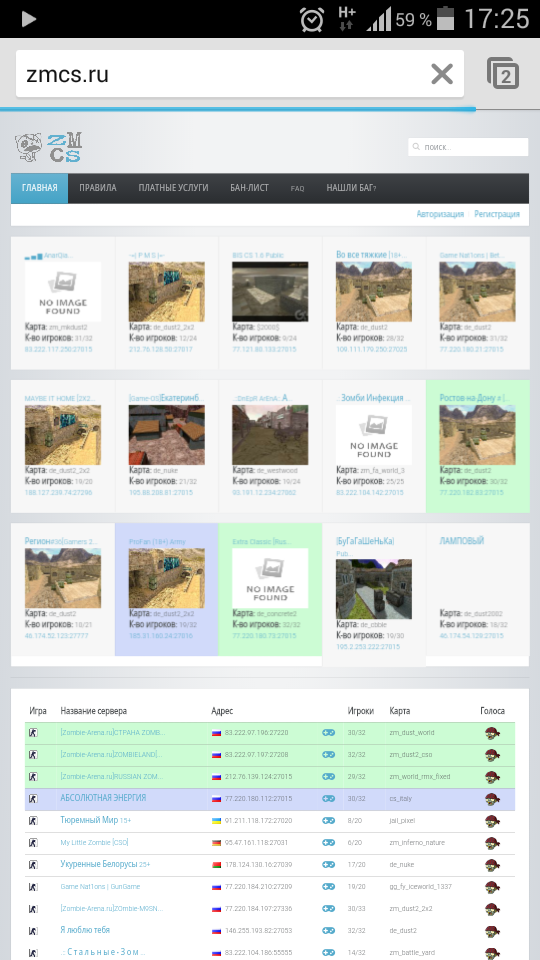The width and height of the screenshot is (540, 960).
Task: Open the ГЛАВНАЯ menu tab
Action: 40,188
